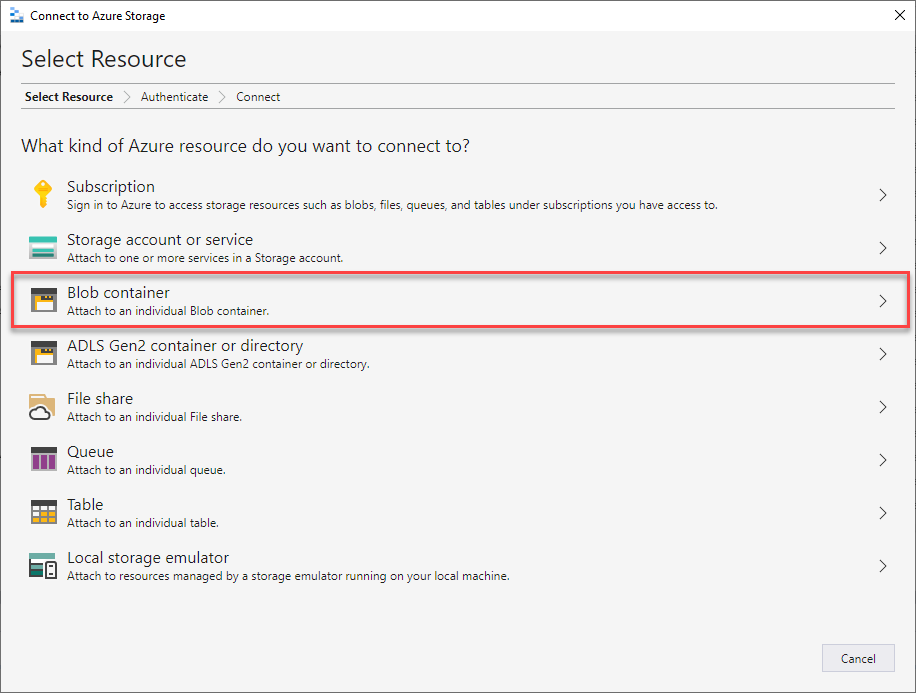
Task: Choose the Local storage emulator title
Action: [x=148, y=557]
